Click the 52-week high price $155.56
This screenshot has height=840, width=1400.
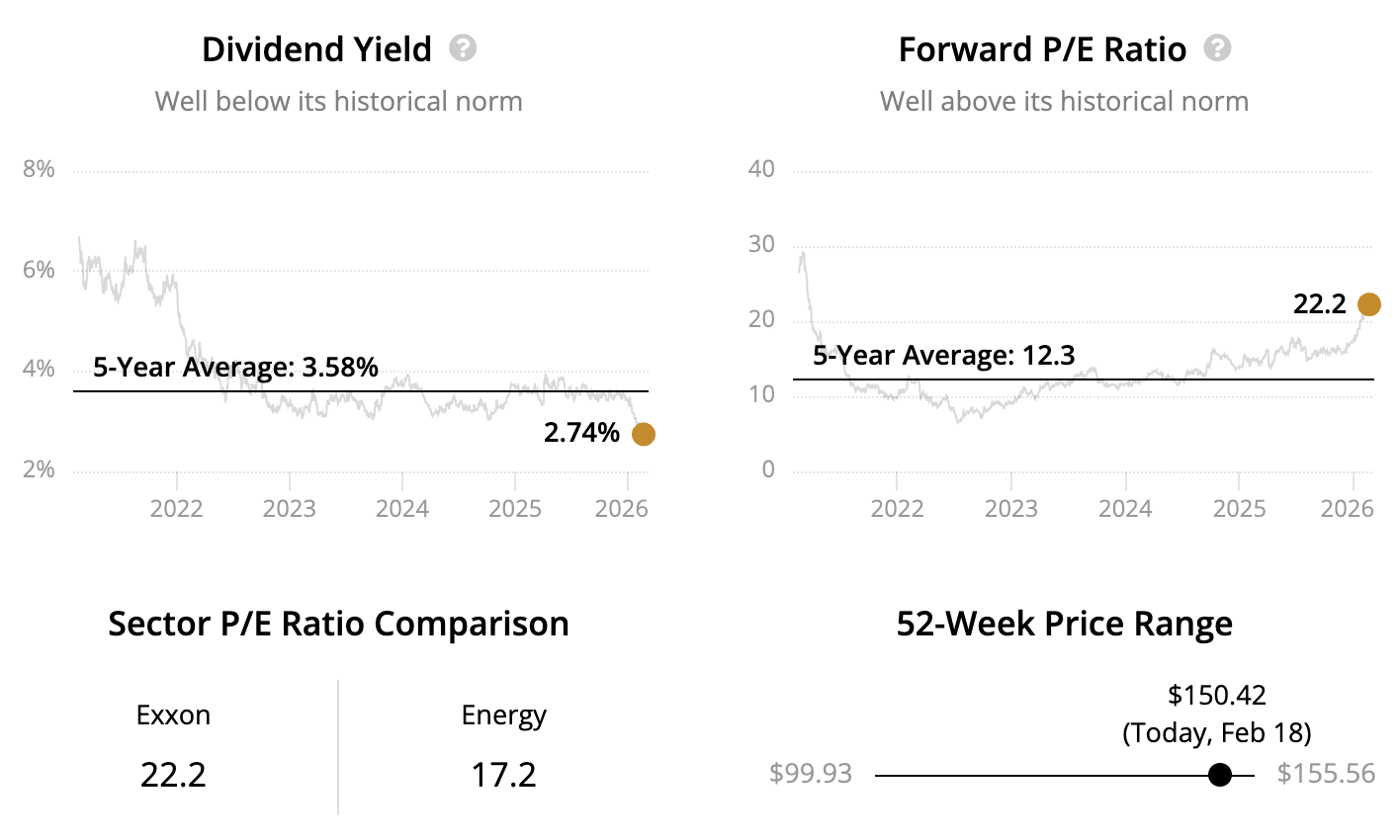tap(1326, 774)
